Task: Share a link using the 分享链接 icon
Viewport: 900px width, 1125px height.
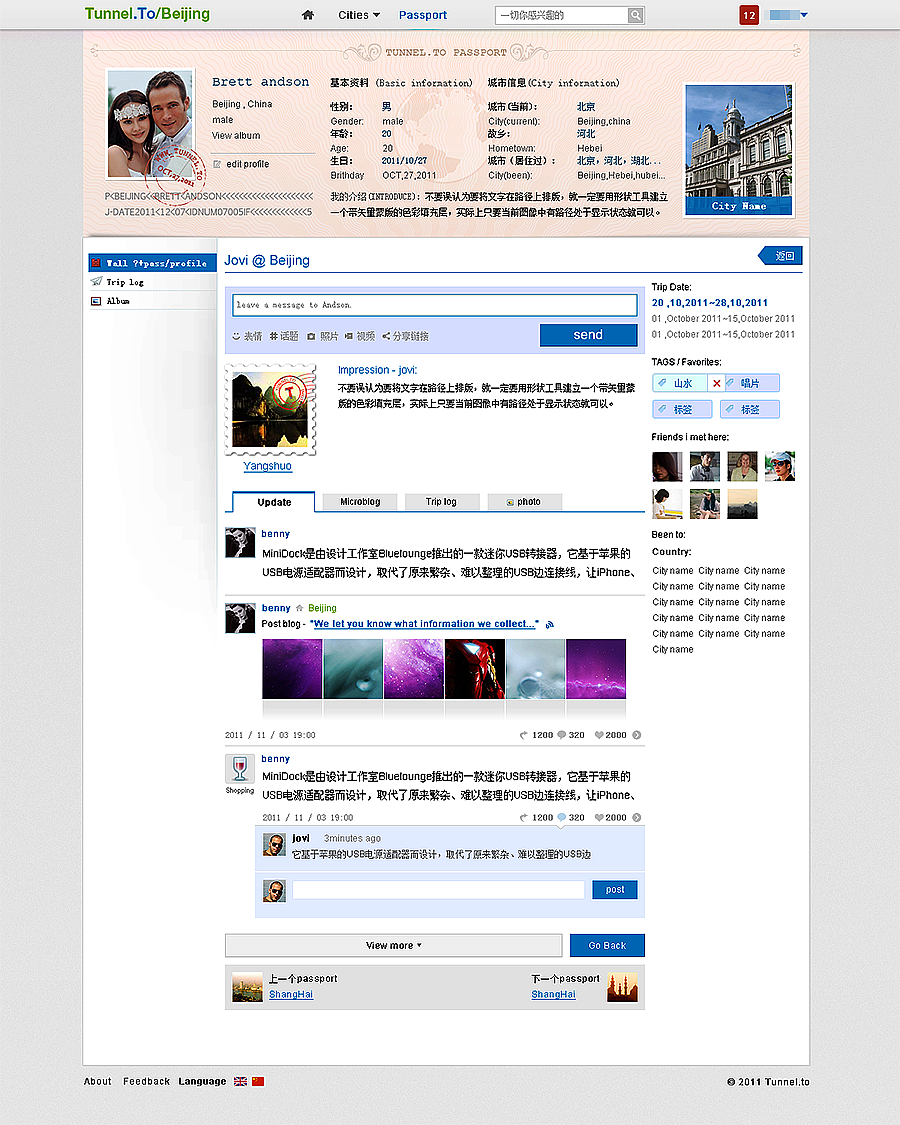Action: pos(386,336)
